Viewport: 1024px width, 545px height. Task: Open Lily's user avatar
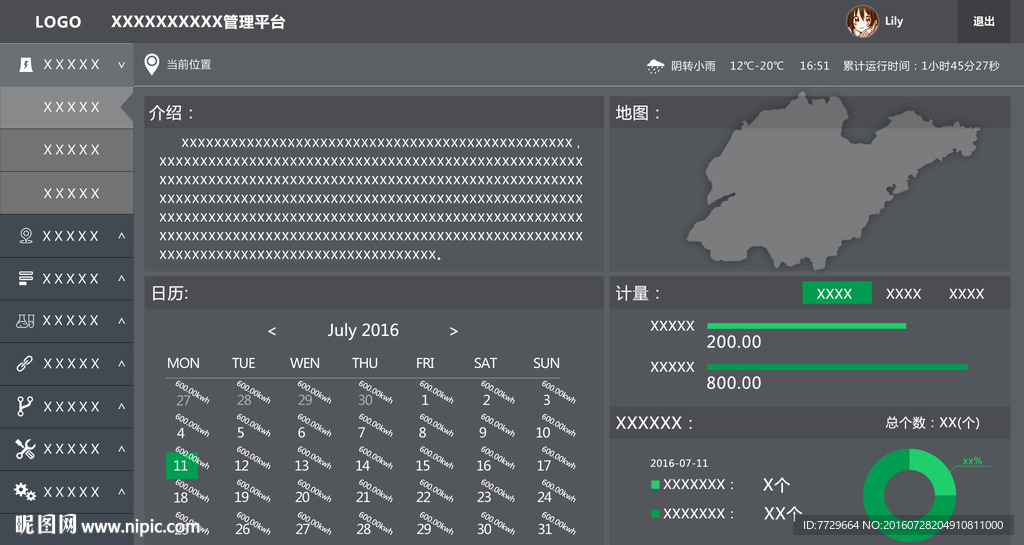click(862, 21)
